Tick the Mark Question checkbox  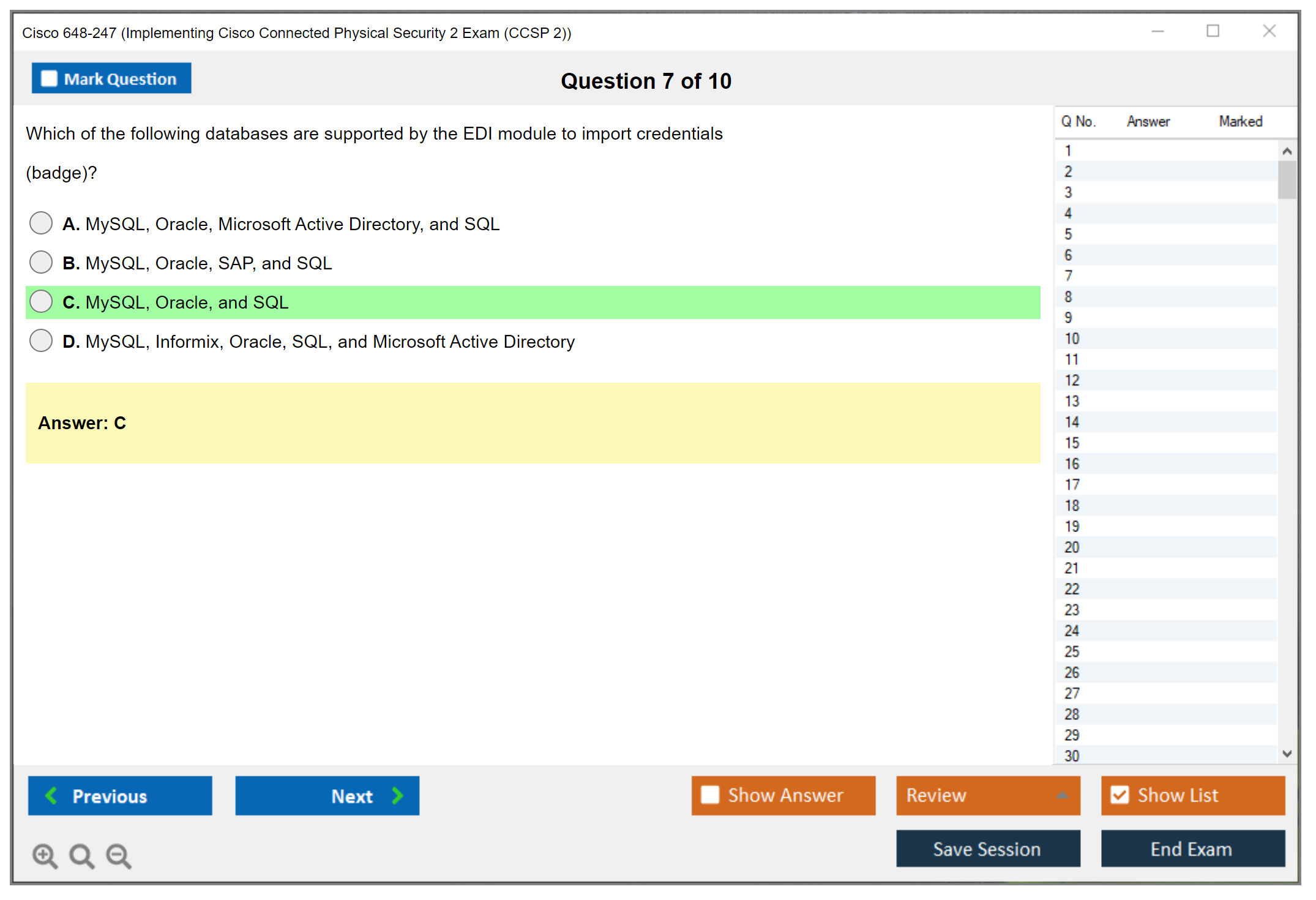pos(49,79)
